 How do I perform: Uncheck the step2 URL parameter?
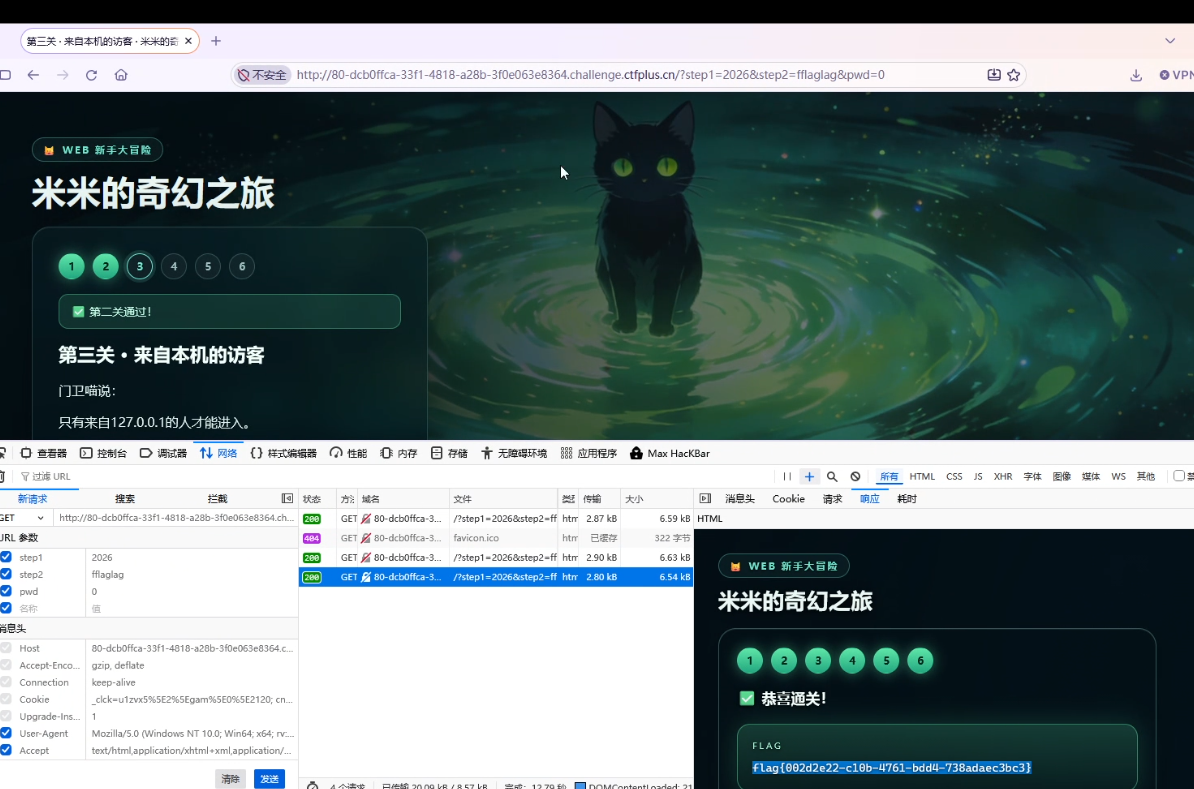(x=6, y=574)
